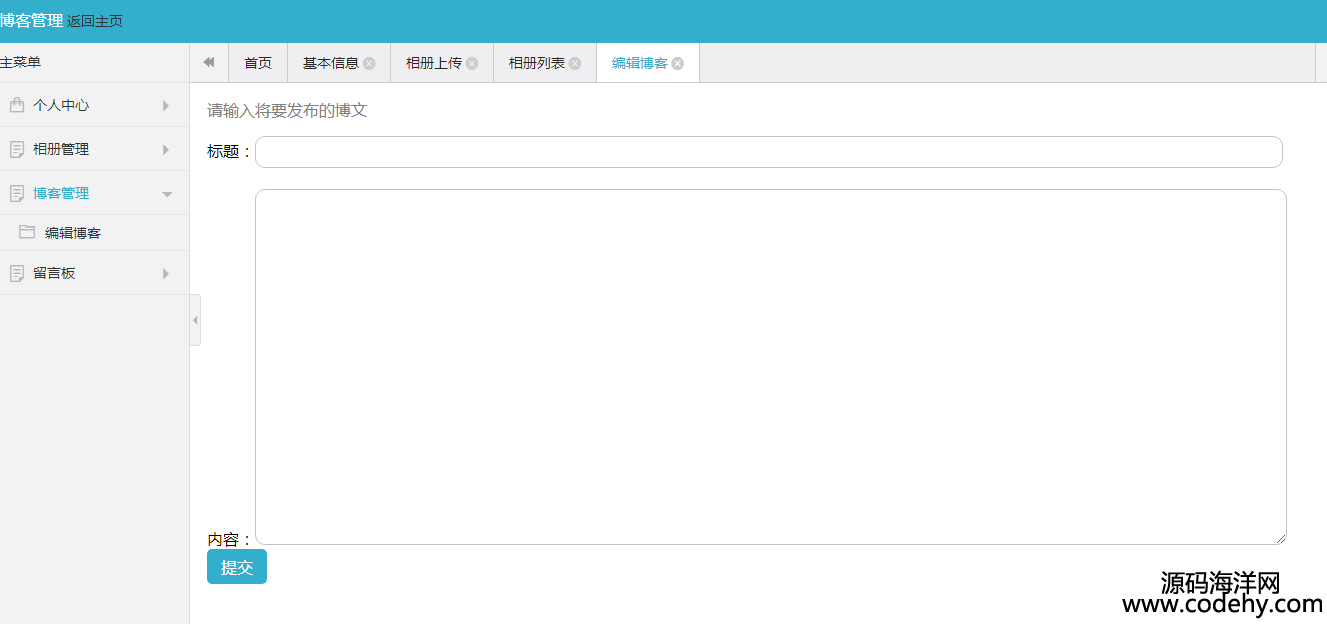
Task: Click the double-arrow tab scroll left icon
Action: (x=209, y=62)
